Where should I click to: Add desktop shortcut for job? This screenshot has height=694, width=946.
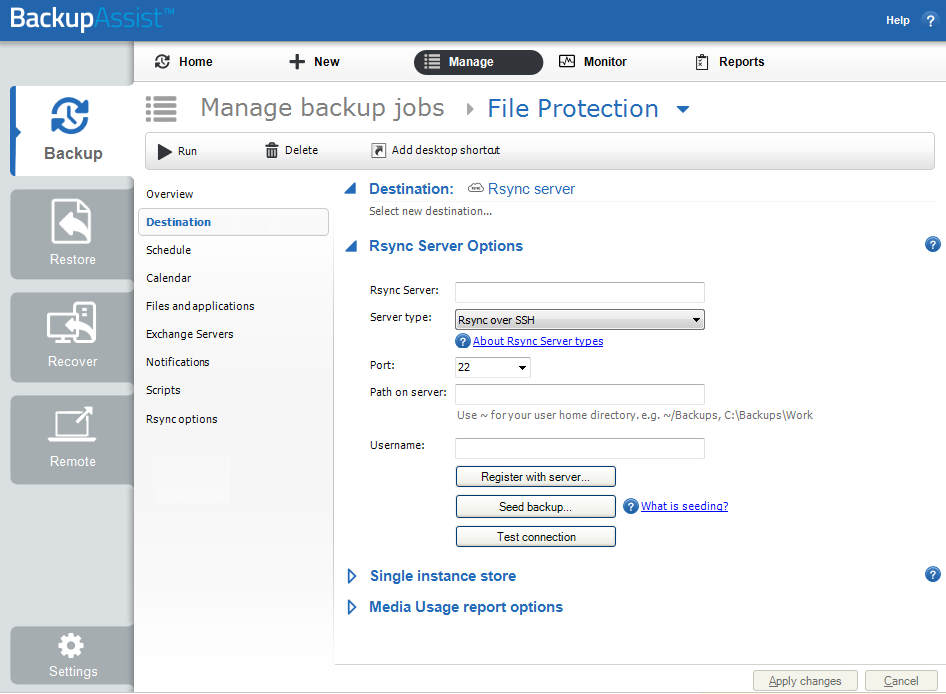[x=435, y=151]
